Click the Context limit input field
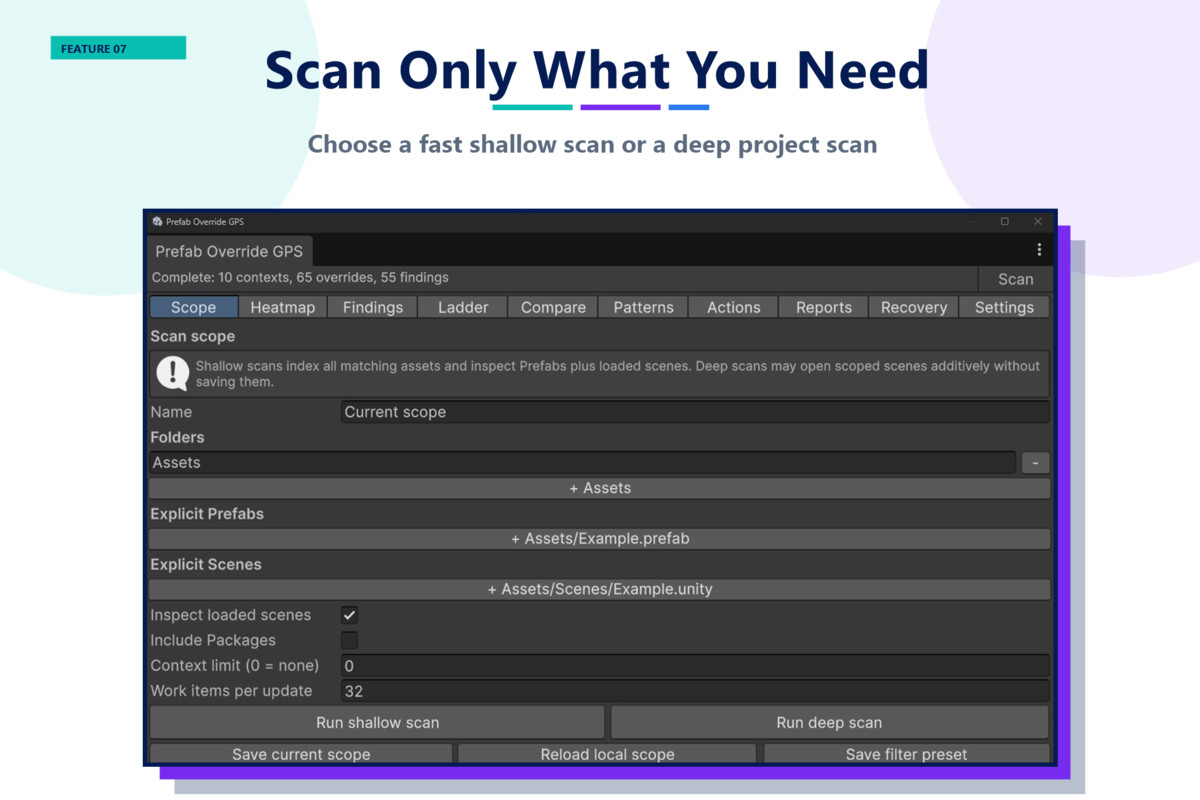Screen dimensions: 1200x800 click(695, 665)
